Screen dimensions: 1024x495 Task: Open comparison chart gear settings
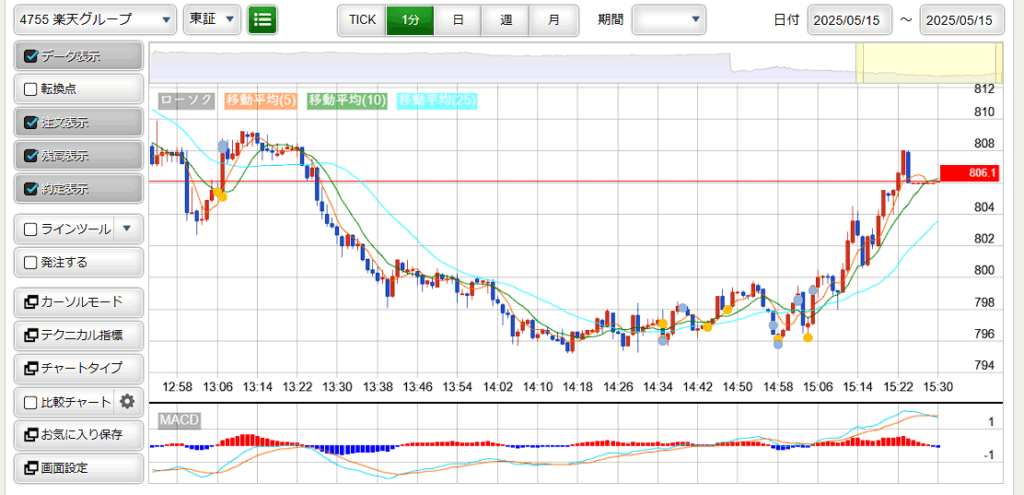click(127, 402)
